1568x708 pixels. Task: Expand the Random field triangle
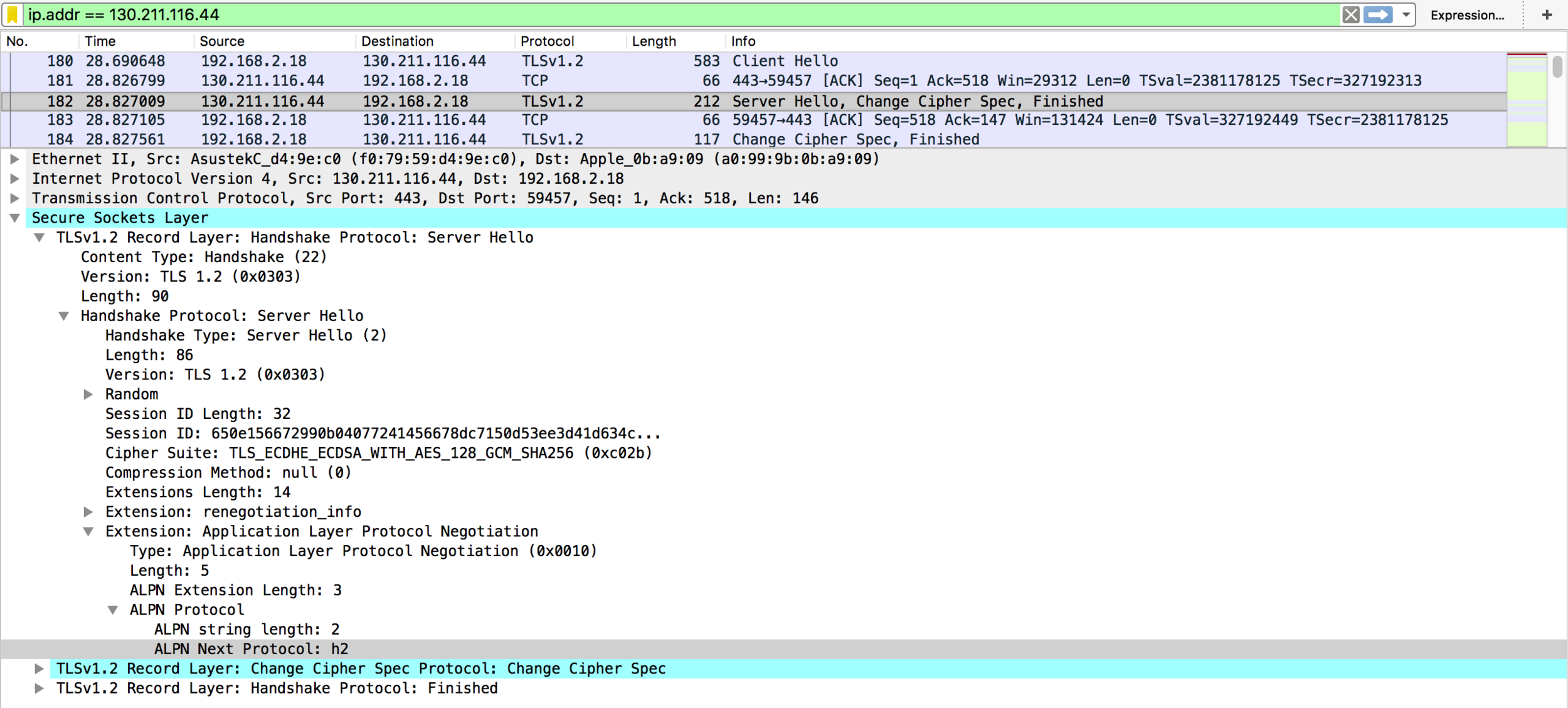88,394
